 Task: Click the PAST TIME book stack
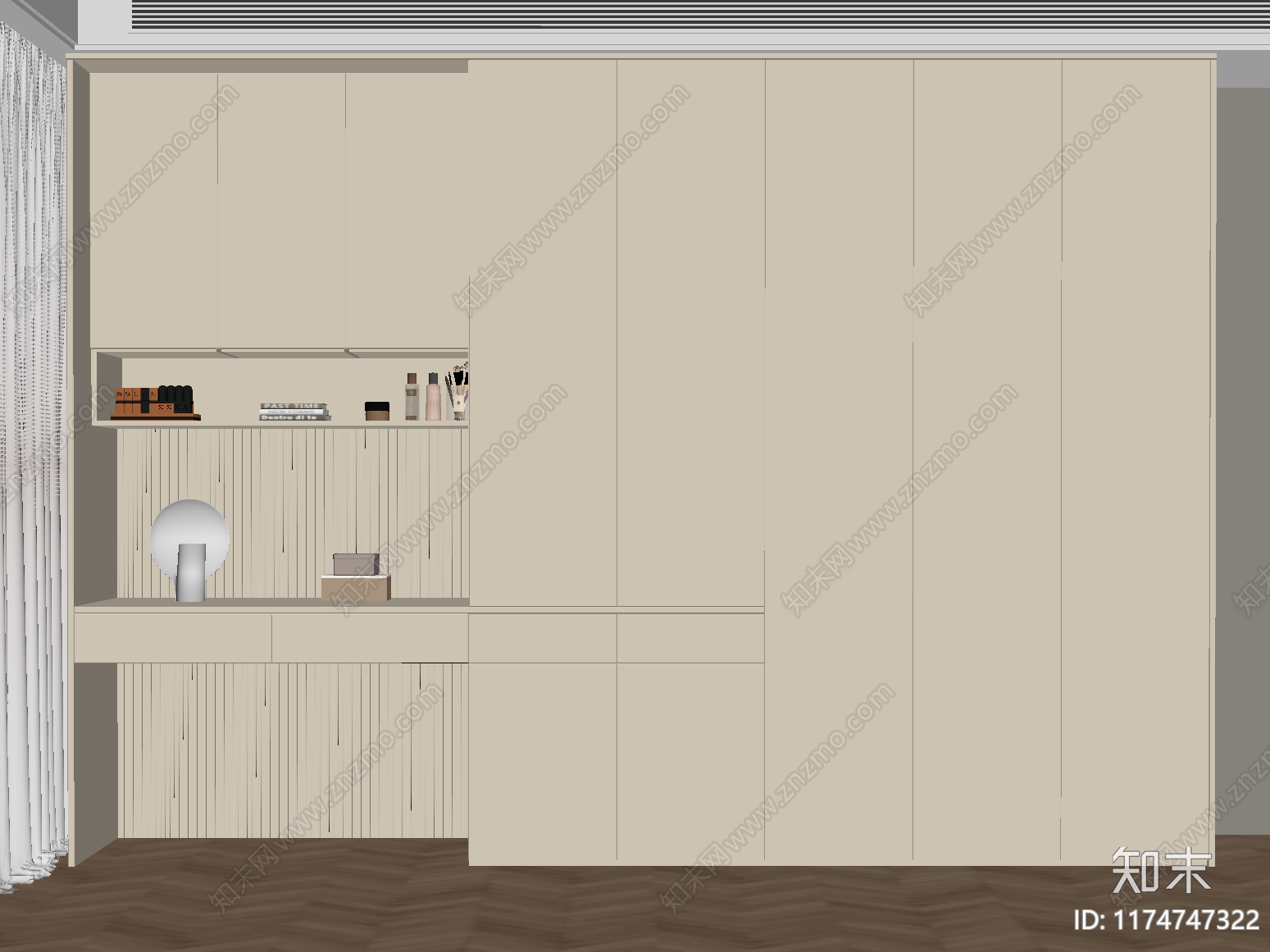(x=294, y=412)
